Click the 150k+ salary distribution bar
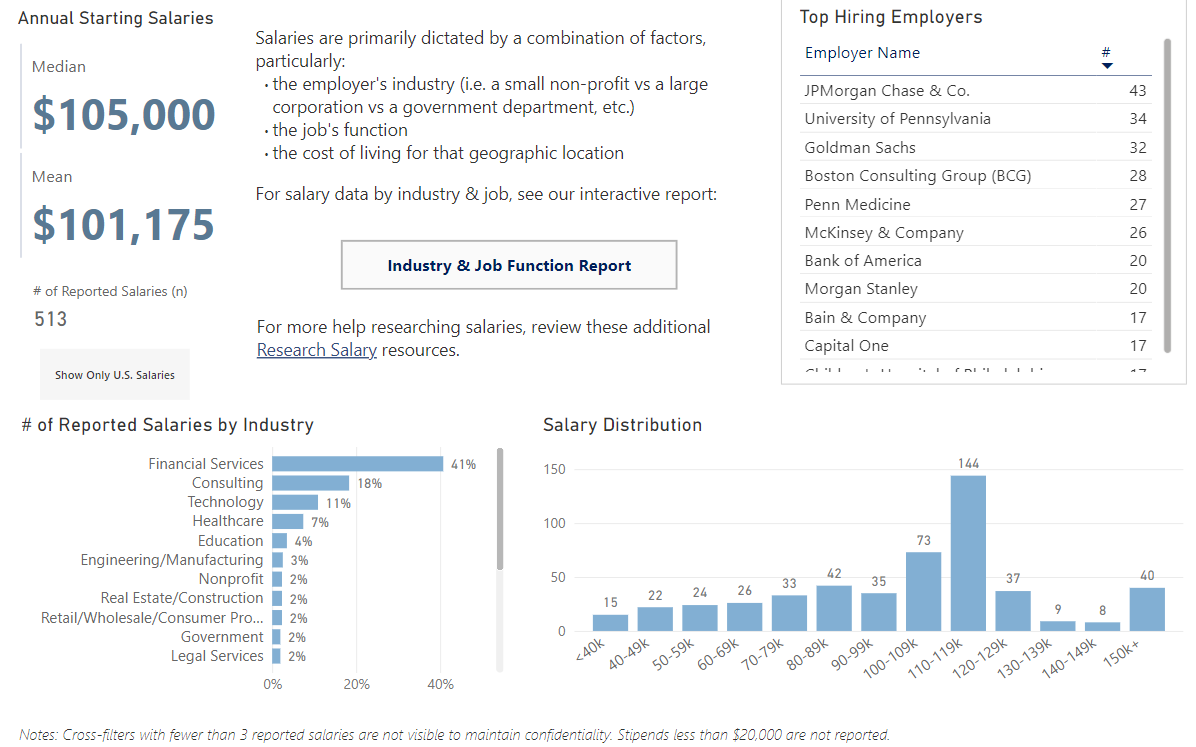 click(1147, 609)
